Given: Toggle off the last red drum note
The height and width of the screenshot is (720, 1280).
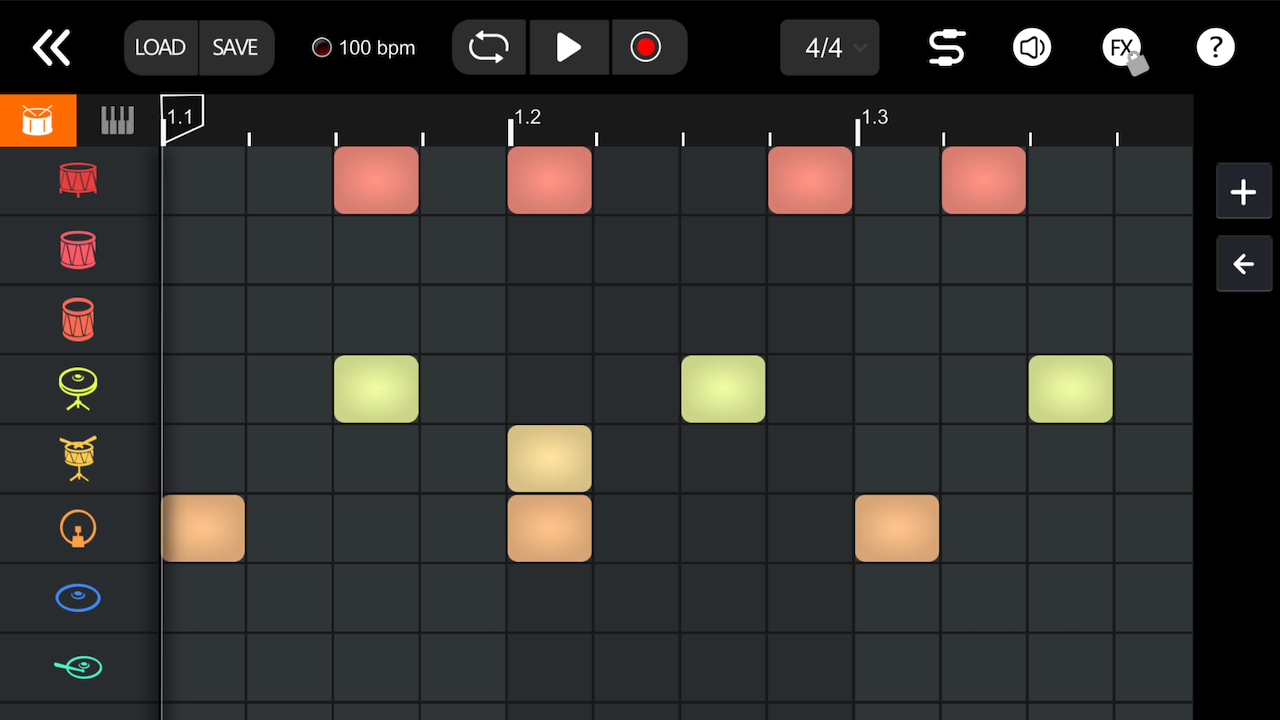Looking at the screenshot, I should [984, 180].
